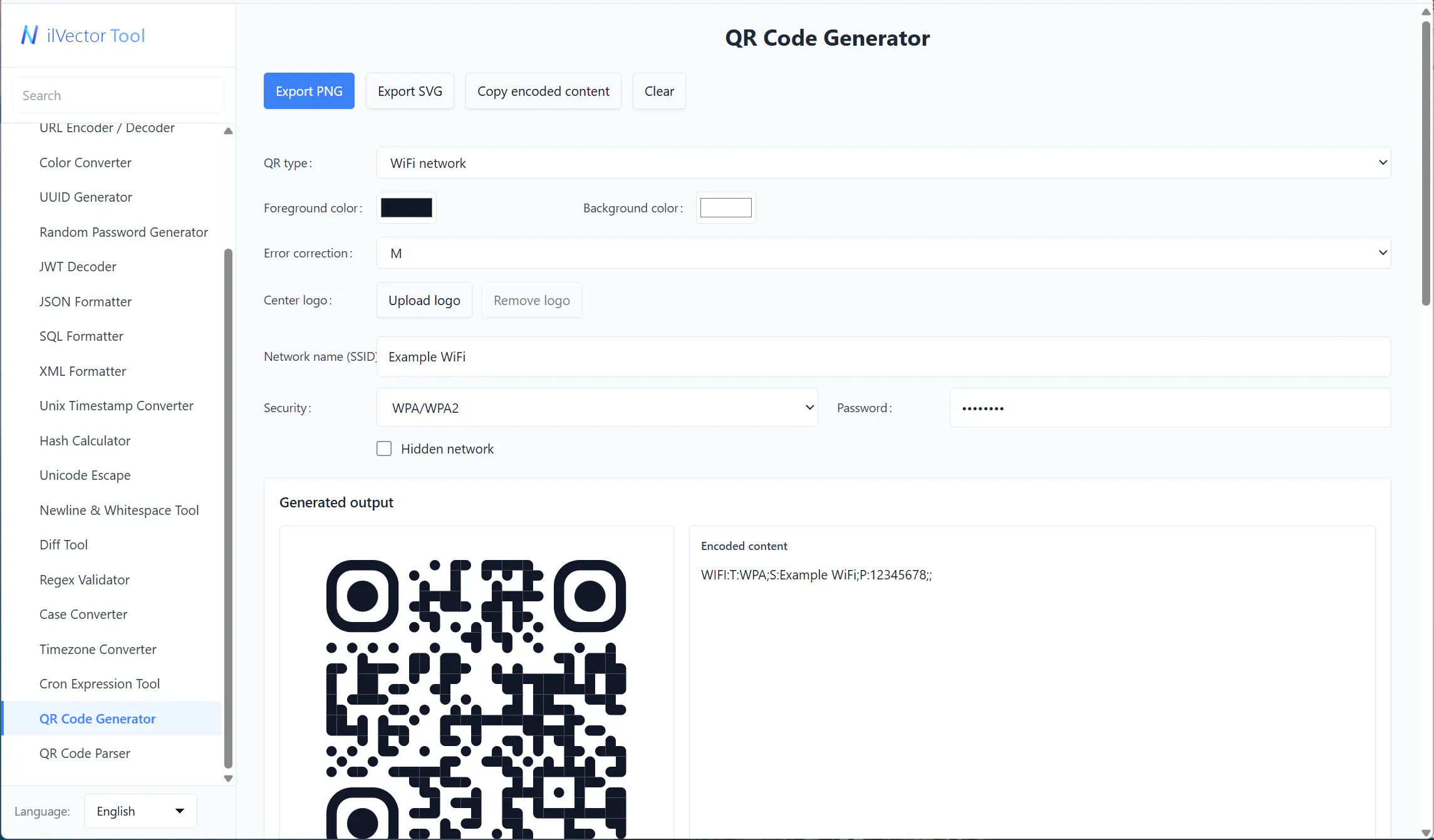
Task: Open the QR type dropdown
Action: [883, 163]
